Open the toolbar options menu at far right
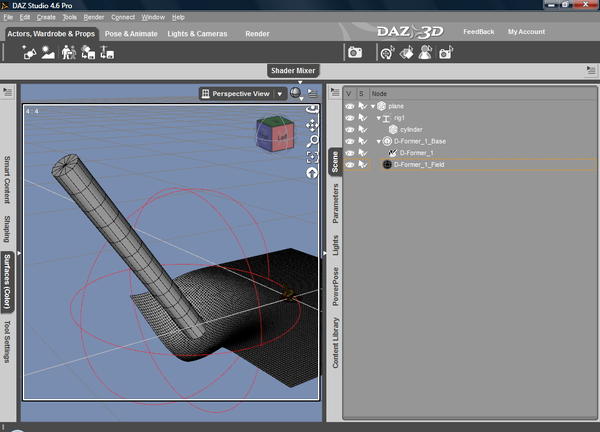The image size is (600, 432). 591,70
